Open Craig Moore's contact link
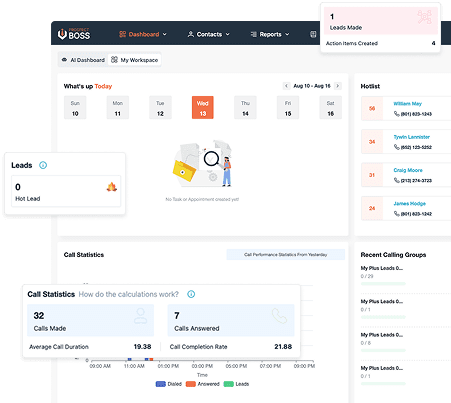This screenshot has width=451, height=403. tap(408, 170)
